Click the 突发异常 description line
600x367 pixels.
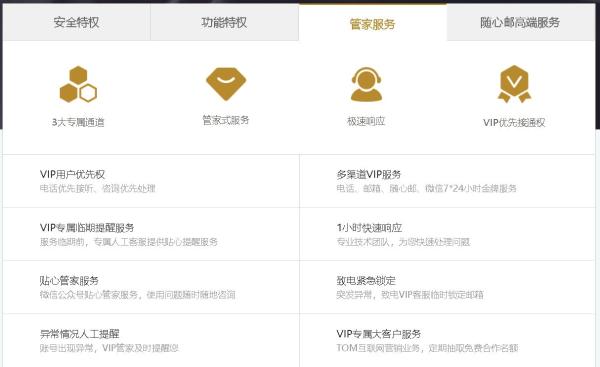pyautogui.click(x=410, y=295)
